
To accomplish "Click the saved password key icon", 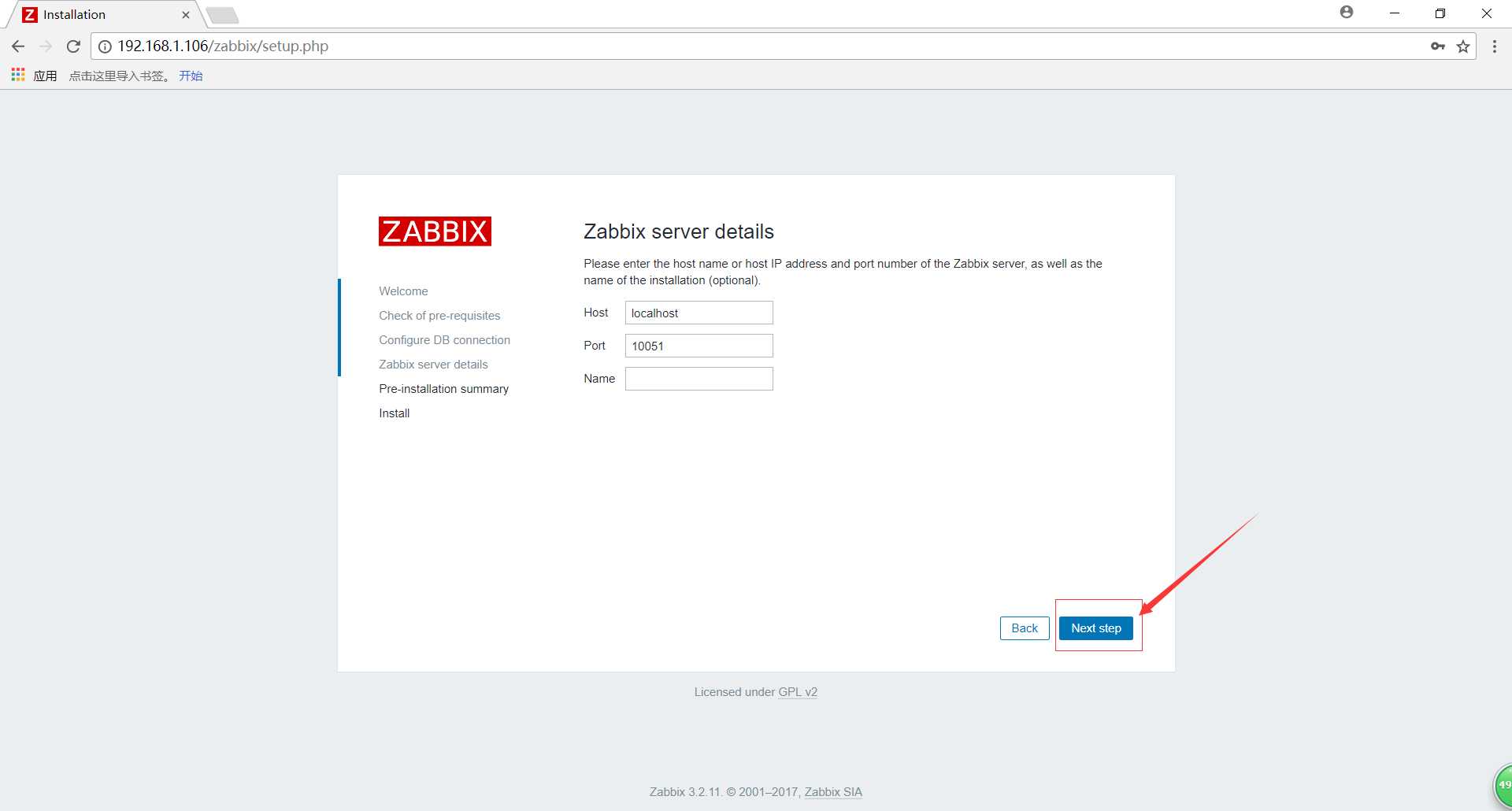I will tap(1438, 46).
